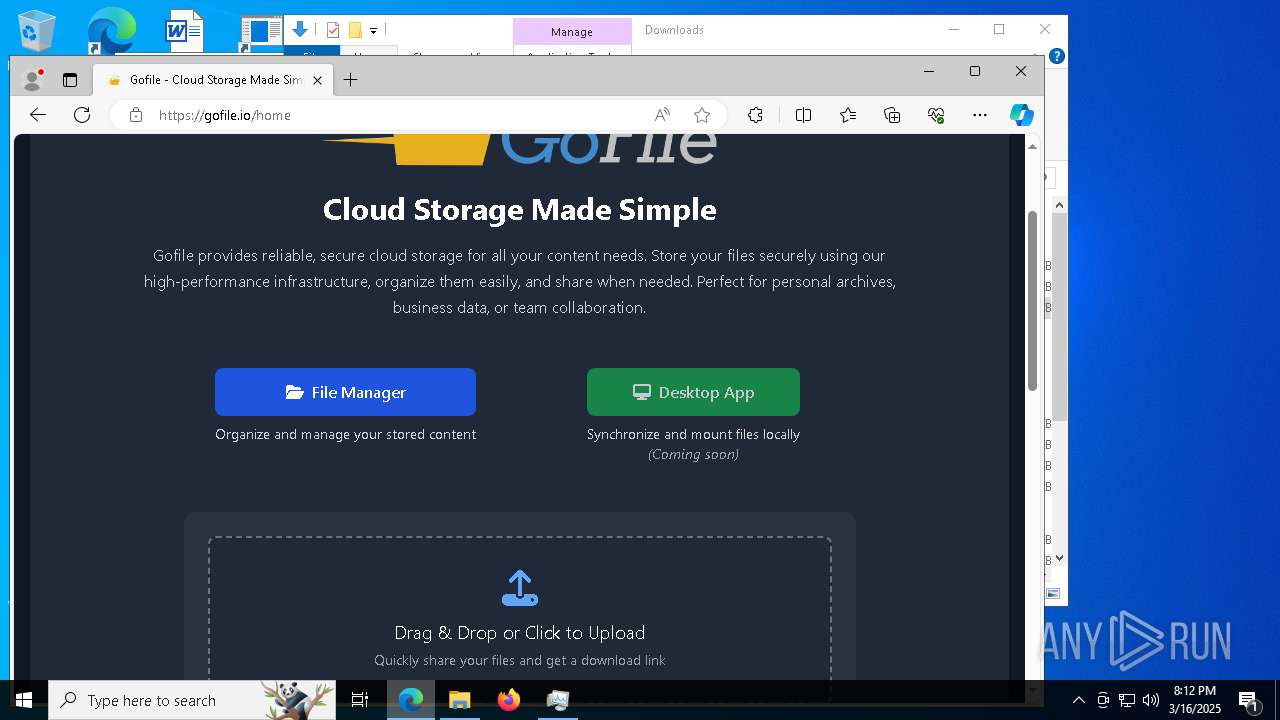The width and height of the screenshot is (1280, 720).
Task: Click the Desktop App button
Action: [693, 392]
